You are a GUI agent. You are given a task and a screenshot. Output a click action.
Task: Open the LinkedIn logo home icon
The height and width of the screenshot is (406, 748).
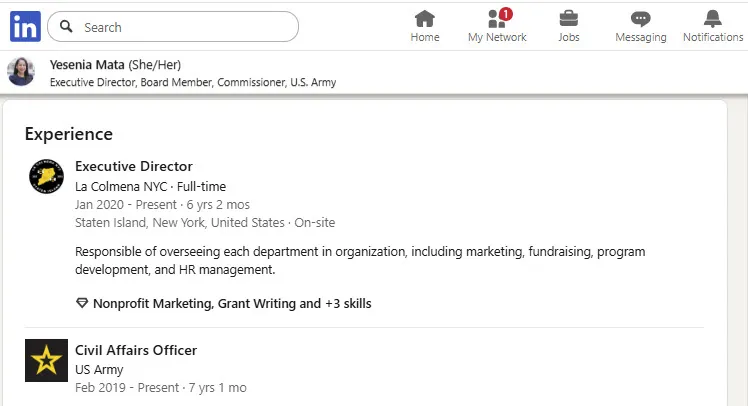pyautogui.click(x=25, y=27)
